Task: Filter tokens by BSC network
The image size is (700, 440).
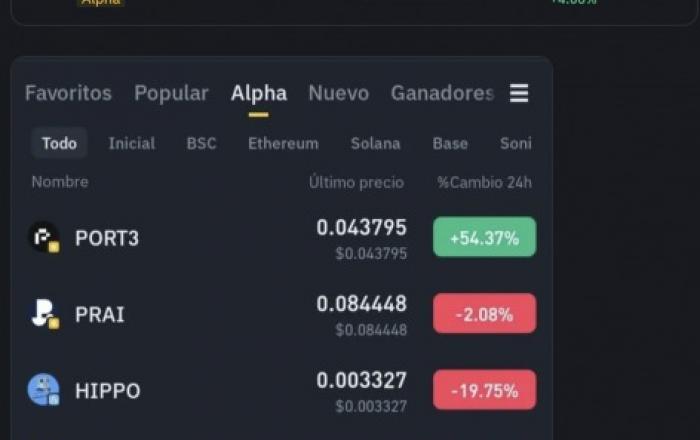Action: point(201,143)
